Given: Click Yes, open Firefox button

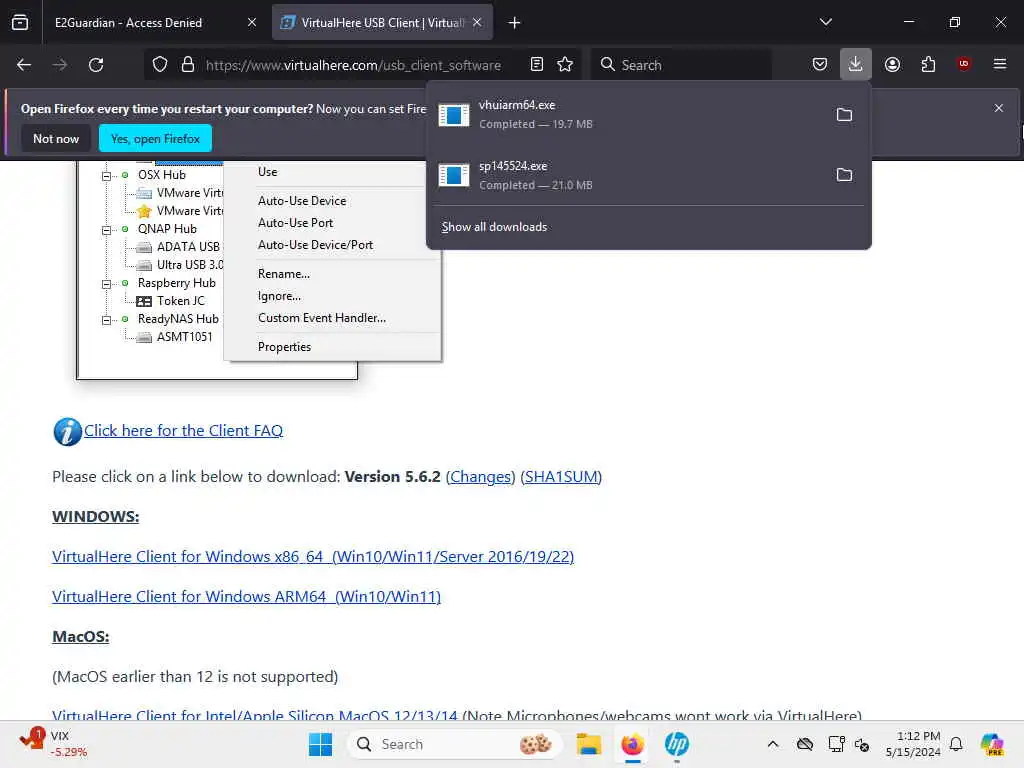Looking at the screenshot, I should coord(155,138).
